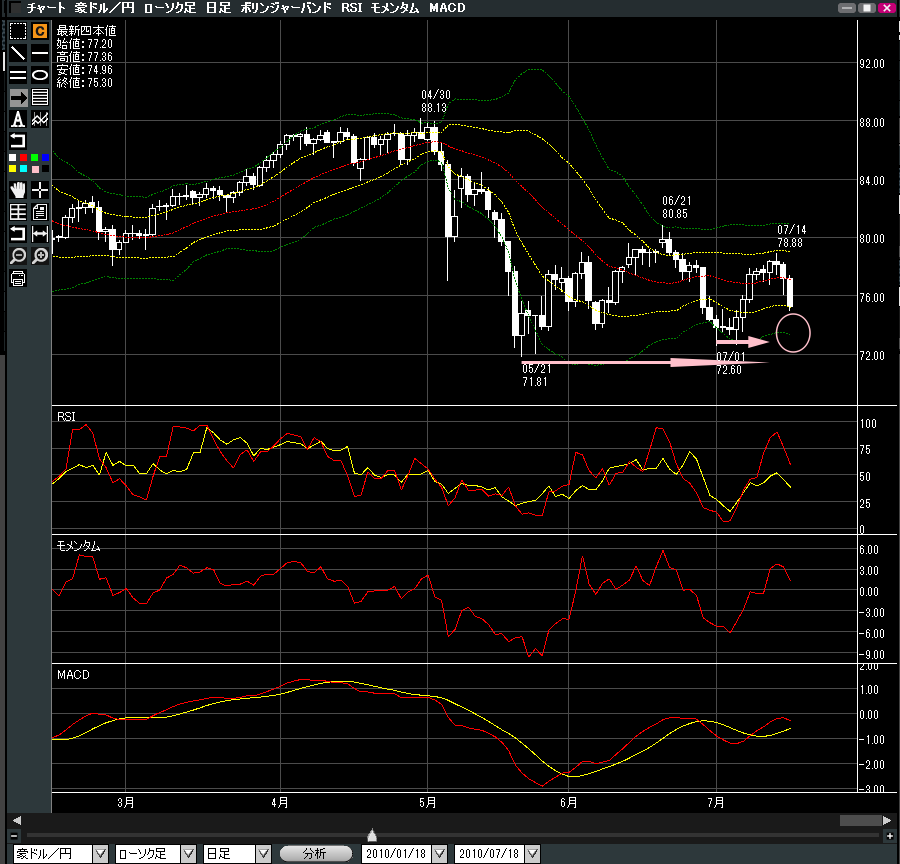This screenshot has width=900, height=864.
Task: Zoom out with the minus magnifier
Action: click(x=18, y=256)
